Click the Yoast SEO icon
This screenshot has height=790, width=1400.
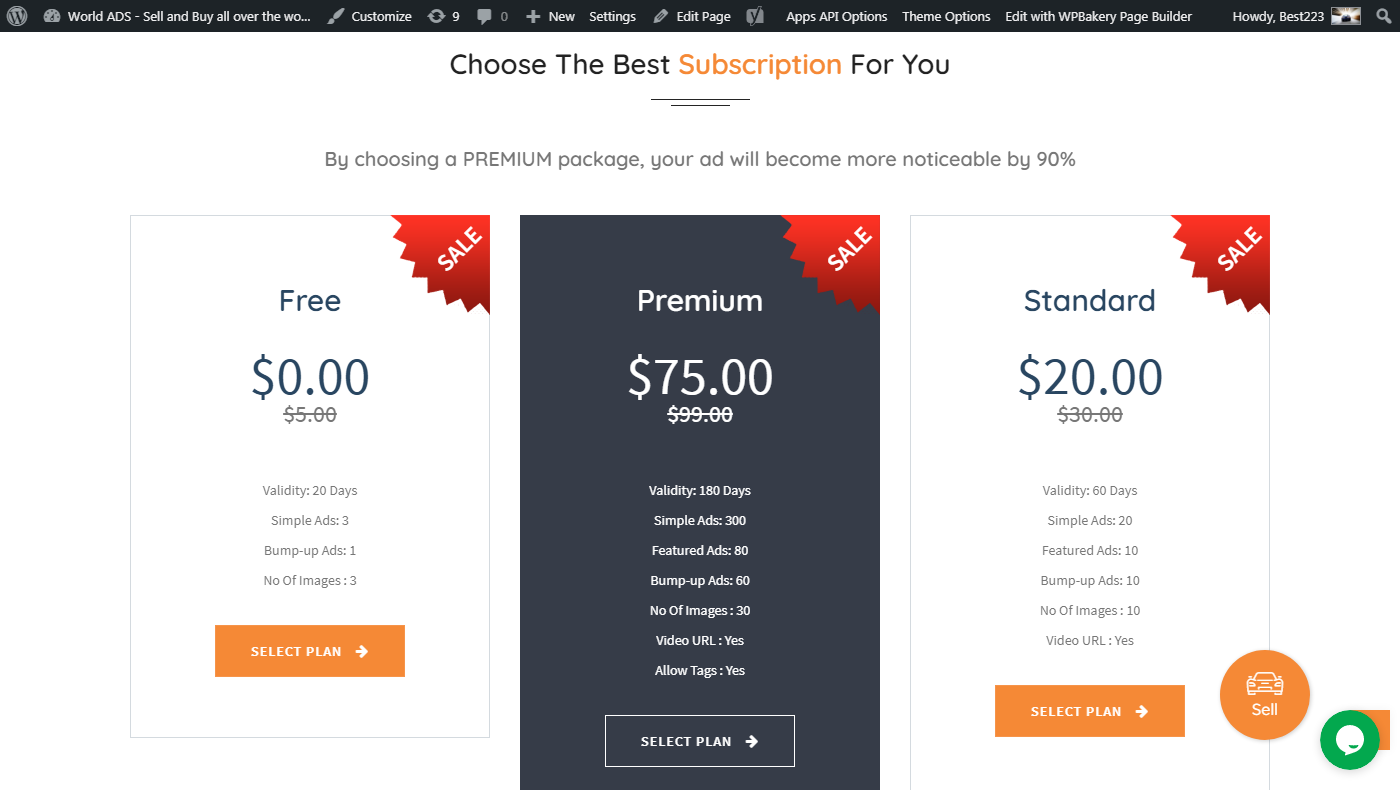(754, 16)
